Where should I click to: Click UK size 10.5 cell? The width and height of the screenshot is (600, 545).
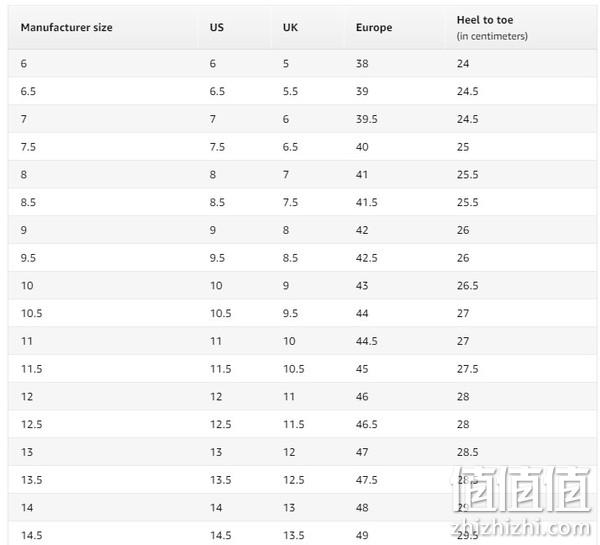pos(293,369)
